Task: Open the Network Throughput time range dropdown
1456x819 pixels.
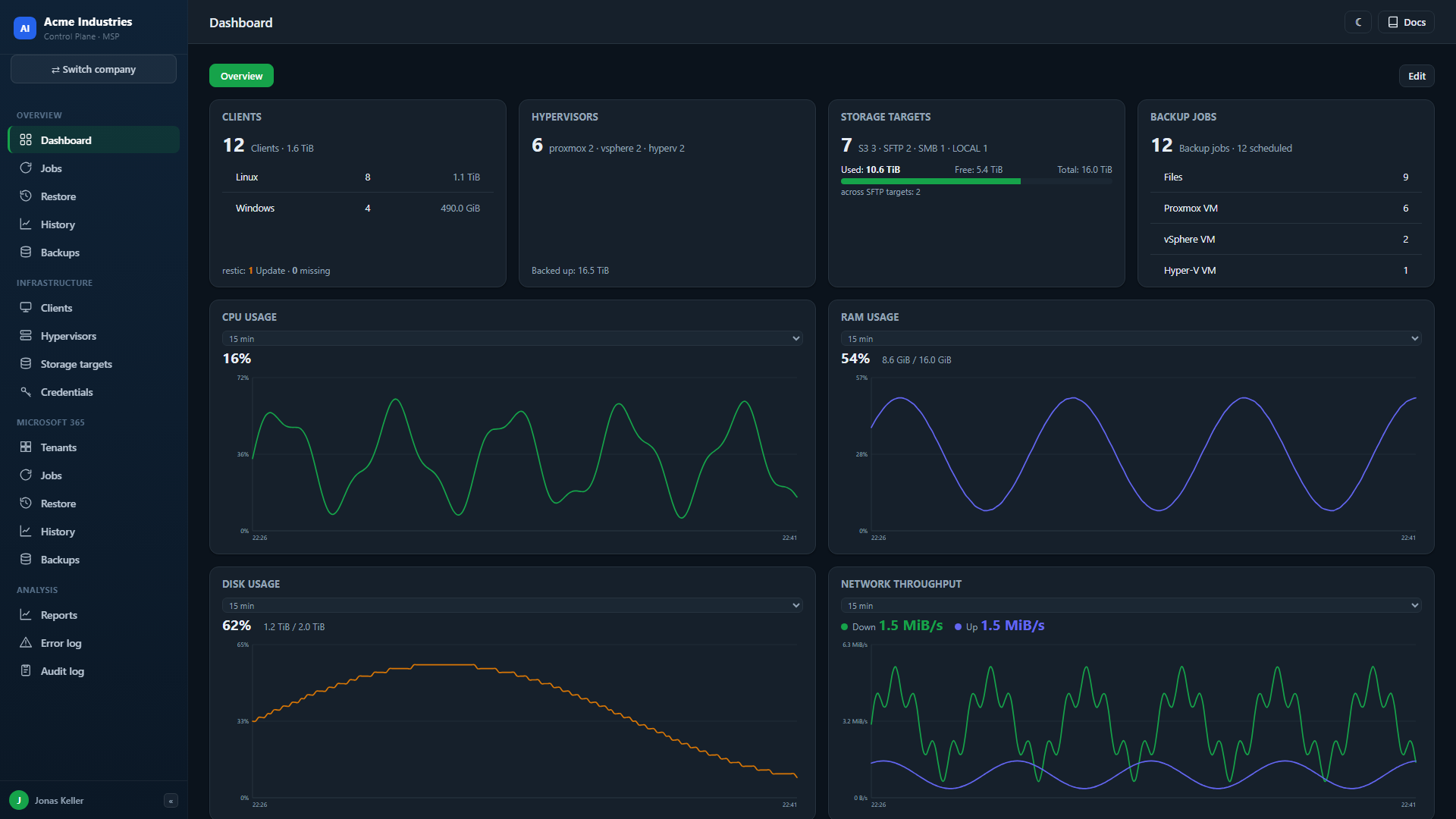Action: pyautogui.click(x=1131, y=606)
